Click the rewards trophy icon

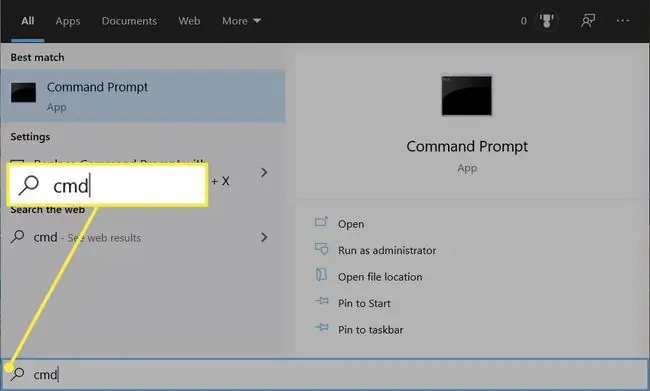tap(546, 20)
